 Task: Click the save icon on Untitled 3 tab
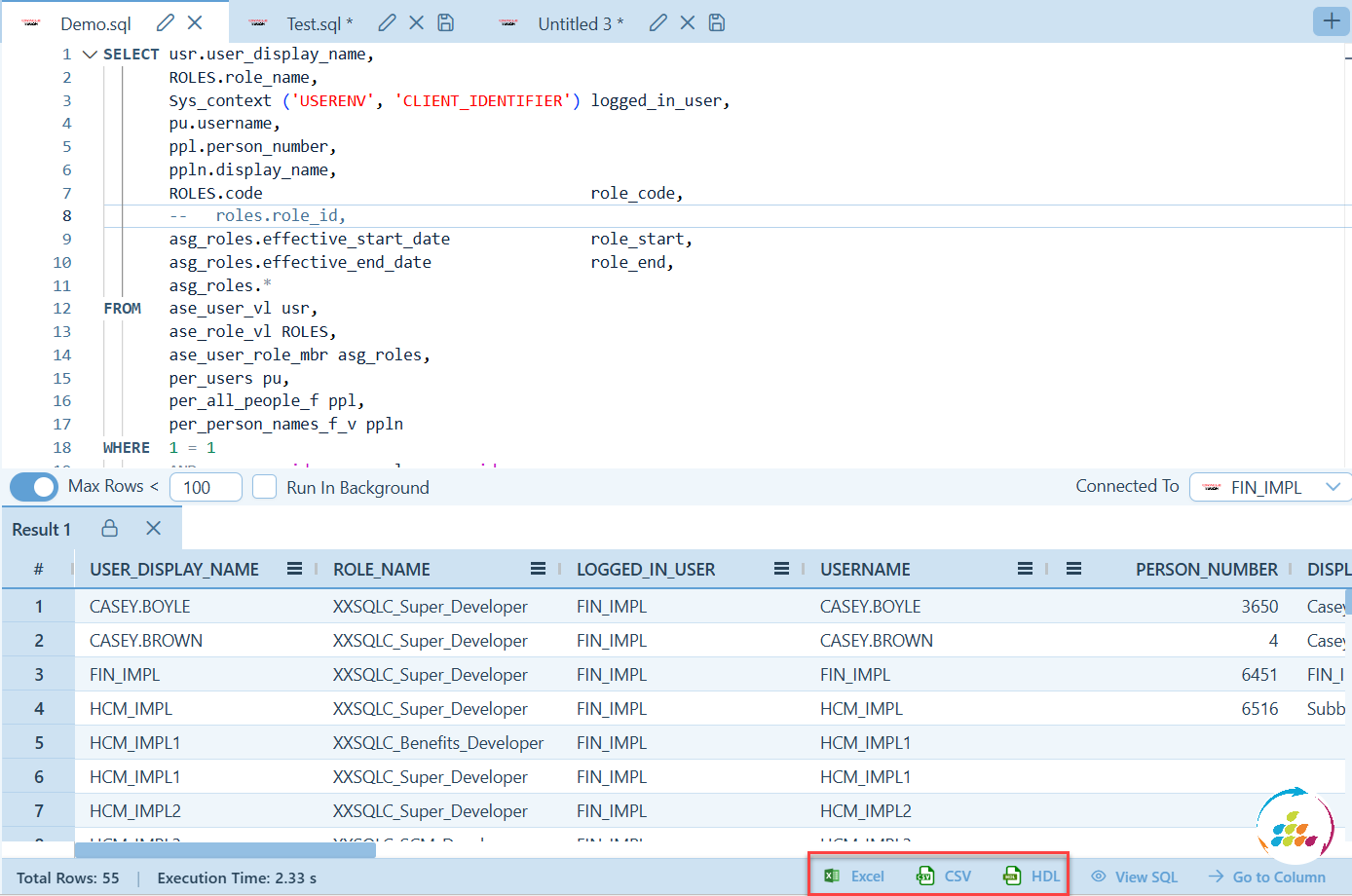click(716, 22)
